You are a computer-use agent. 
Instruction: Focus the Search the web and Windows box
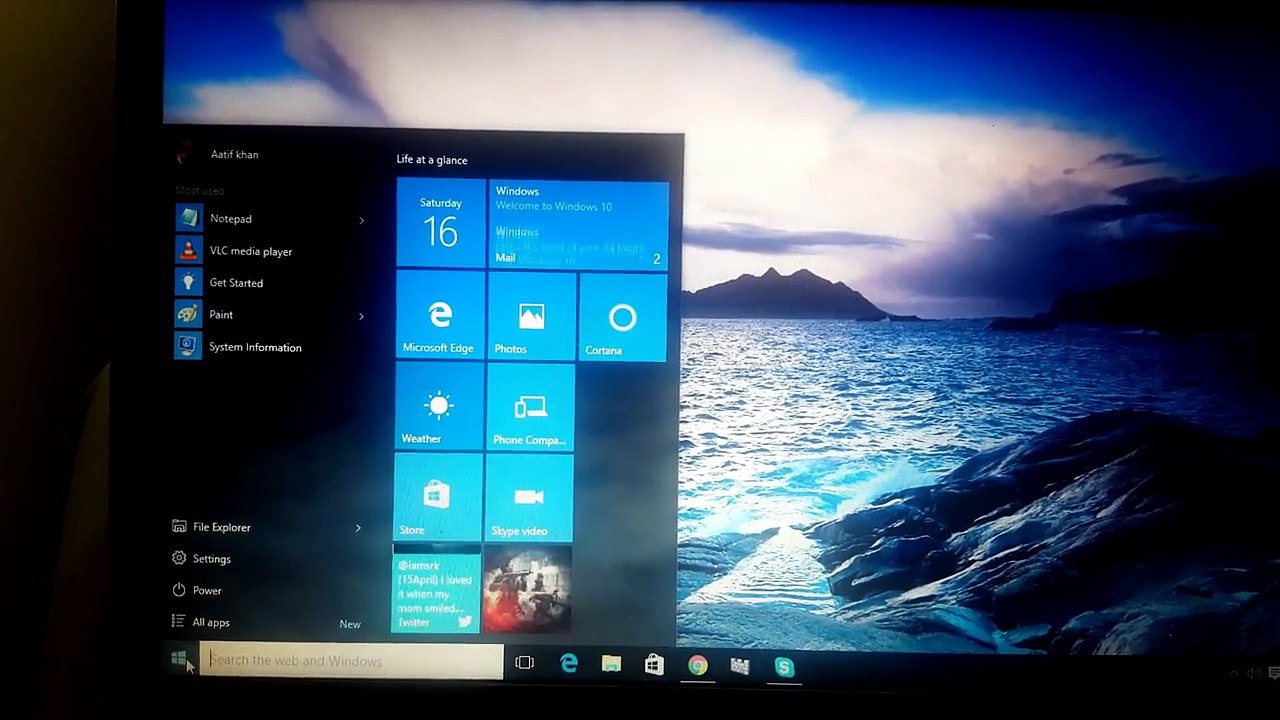pyautogui.click(x=351, y=661)
